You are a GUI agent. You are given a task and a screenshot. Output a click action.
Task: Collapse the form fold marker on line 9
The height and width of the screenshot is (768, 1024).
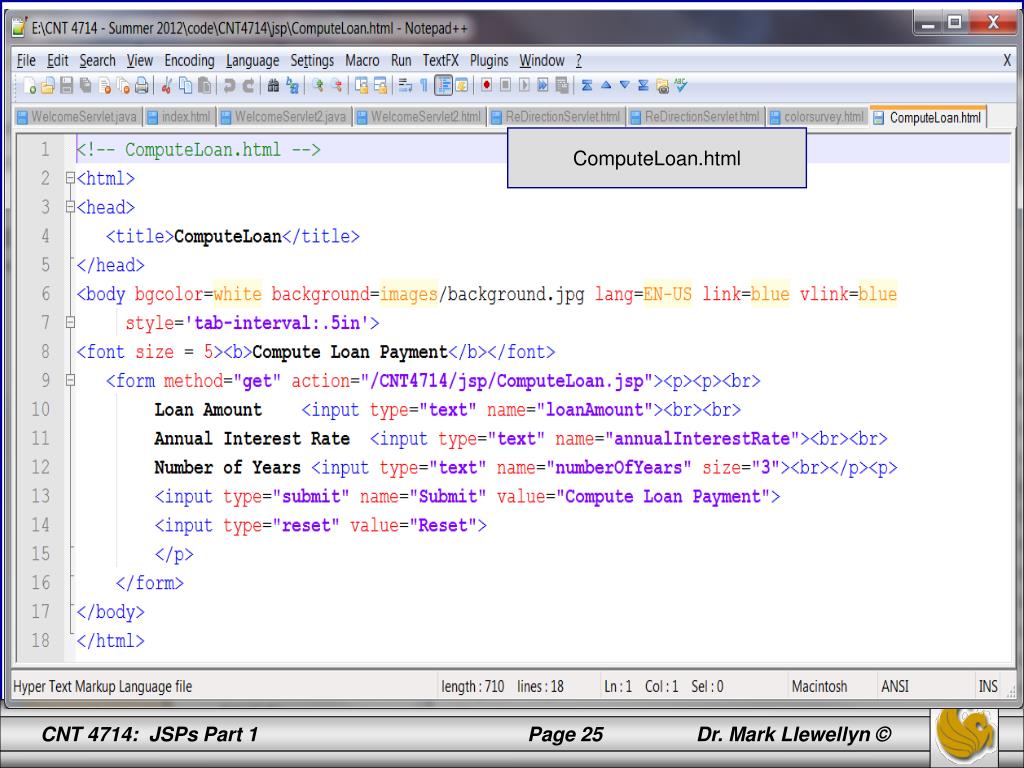click(x=70, y=380)
